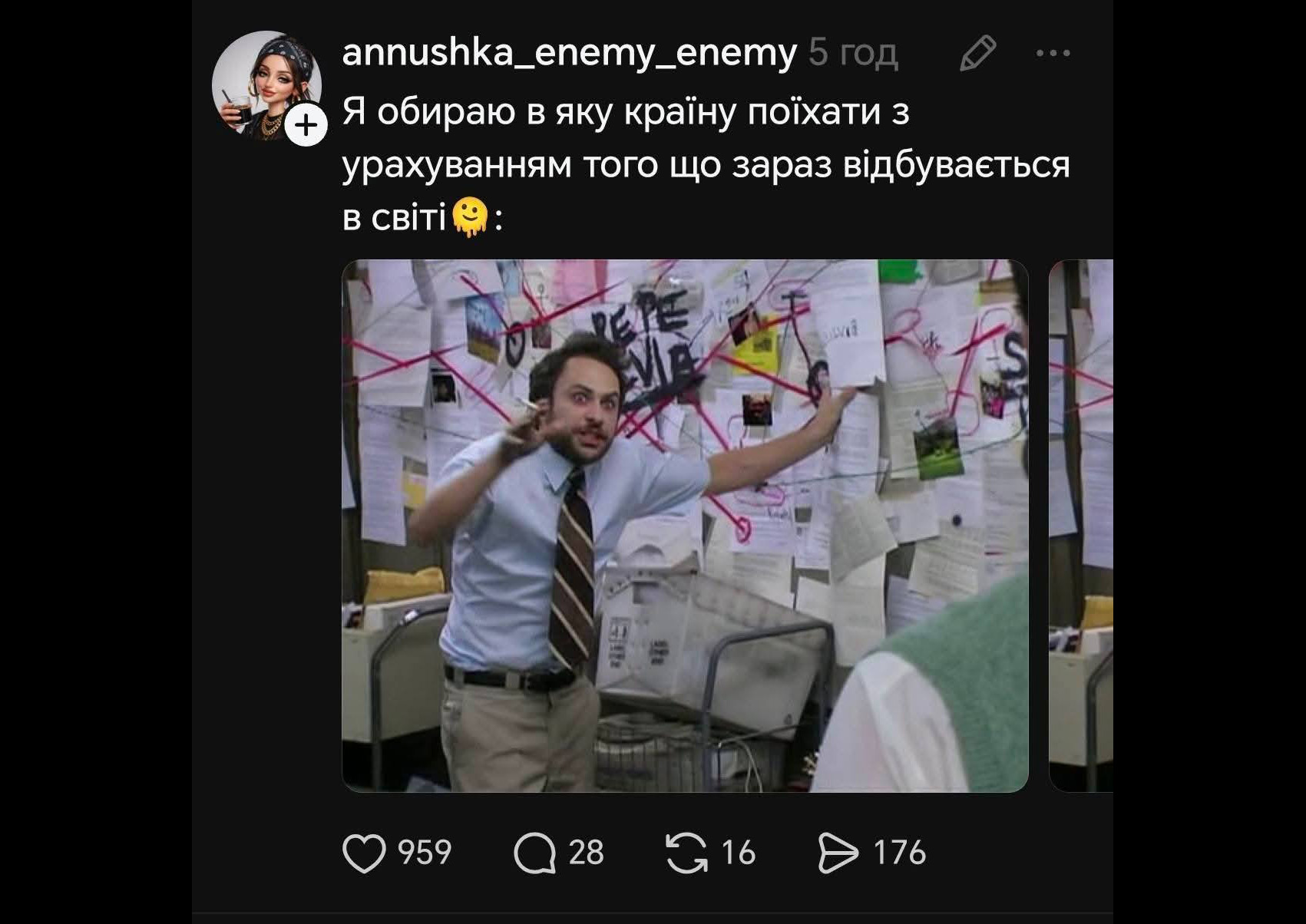Open the three-dot more options menu
Image resolution: width=1306 pixels, height=924 pixels.
[x=1053, y=53]
